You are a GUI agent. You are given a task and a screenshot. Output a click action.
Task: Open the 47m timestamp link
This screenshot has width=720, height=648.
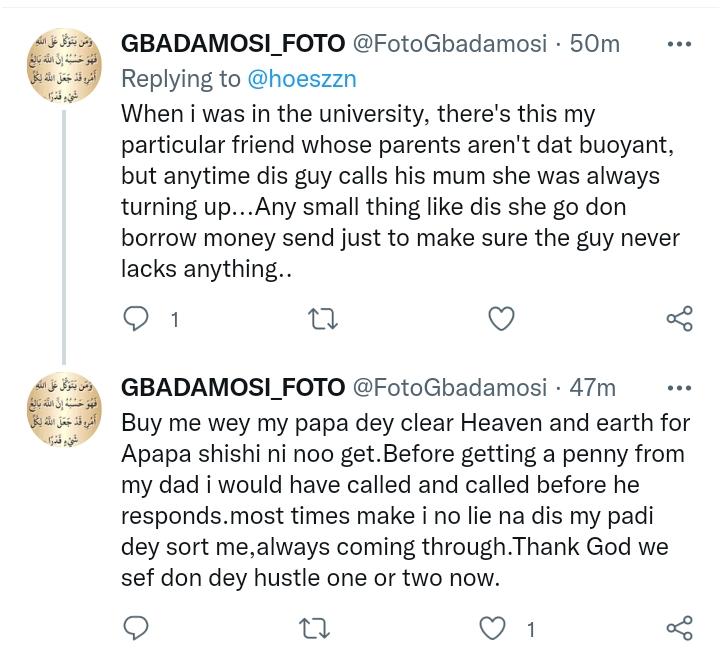point(592,388)
